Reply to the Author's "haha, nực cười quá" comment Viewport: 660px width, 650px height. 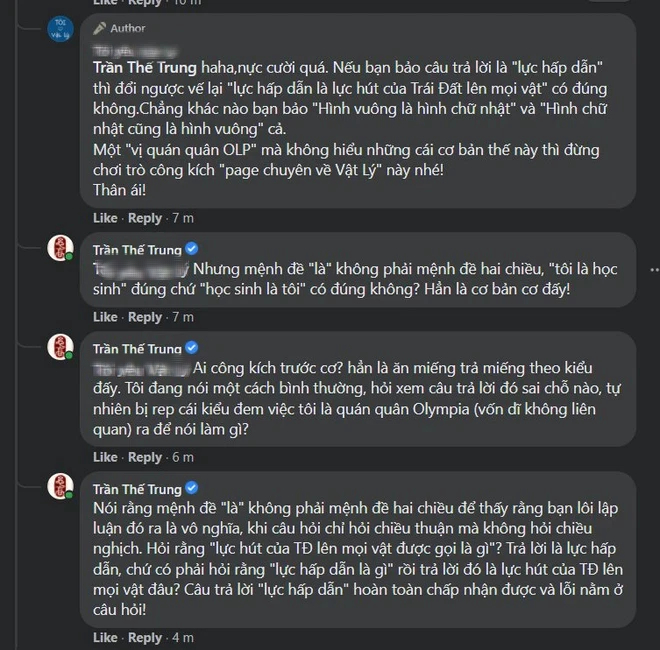145,218
